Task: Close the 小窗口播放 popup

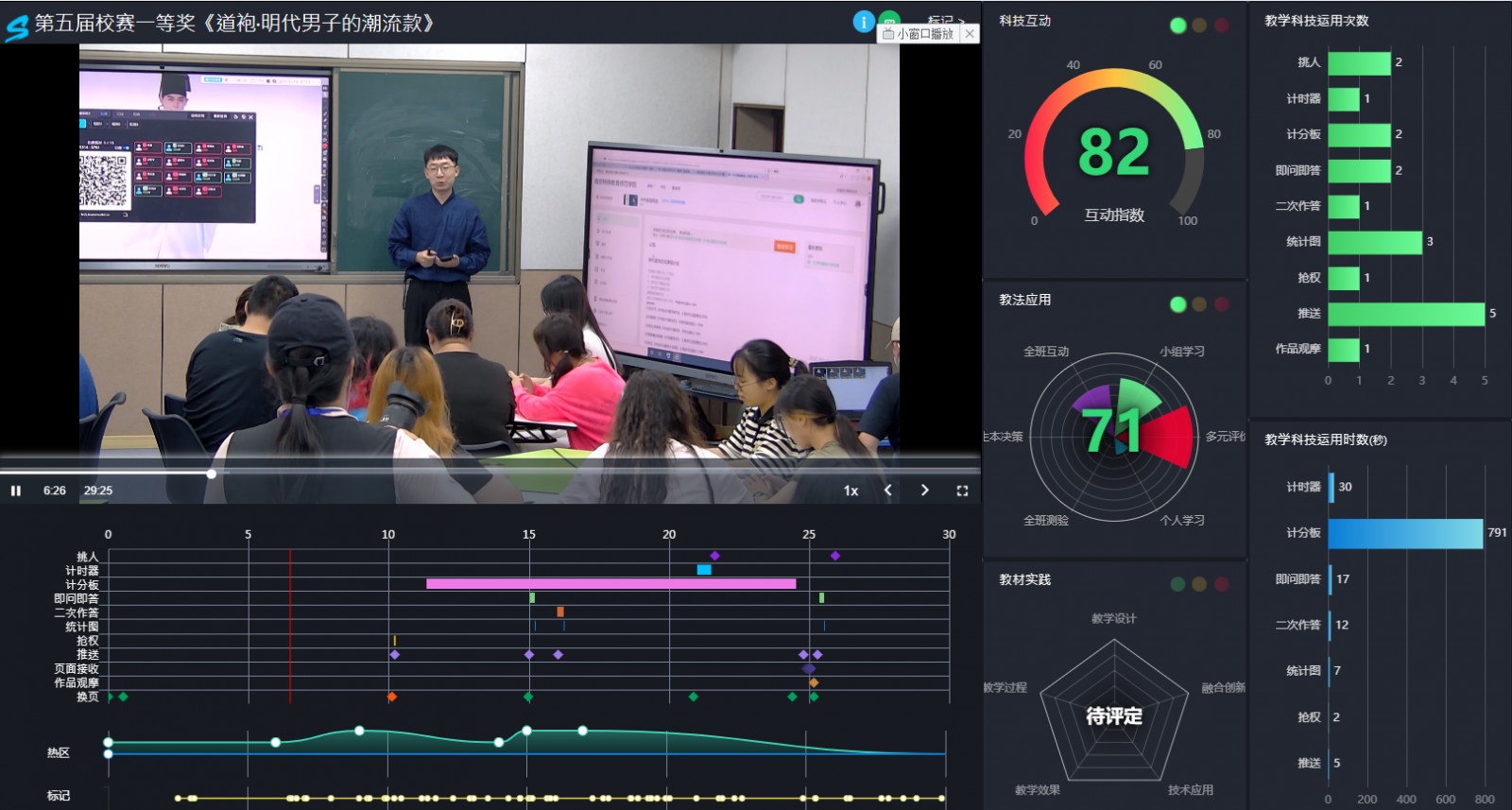Action: tap(969, 34)
